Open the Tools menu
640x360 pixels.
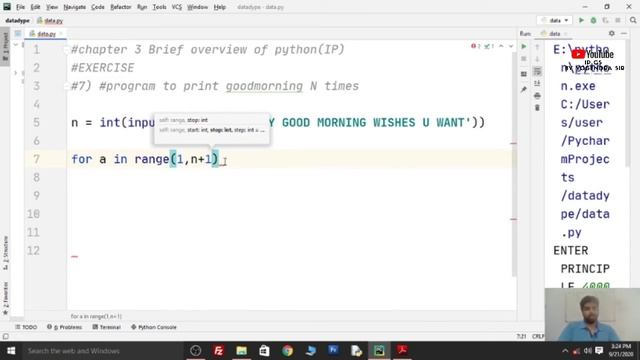coord(160,7)
